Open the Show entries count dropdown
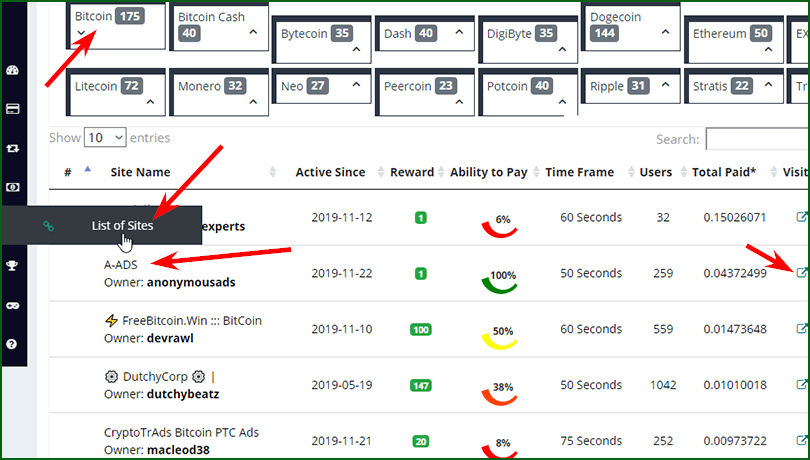 [x=105, y=137]
